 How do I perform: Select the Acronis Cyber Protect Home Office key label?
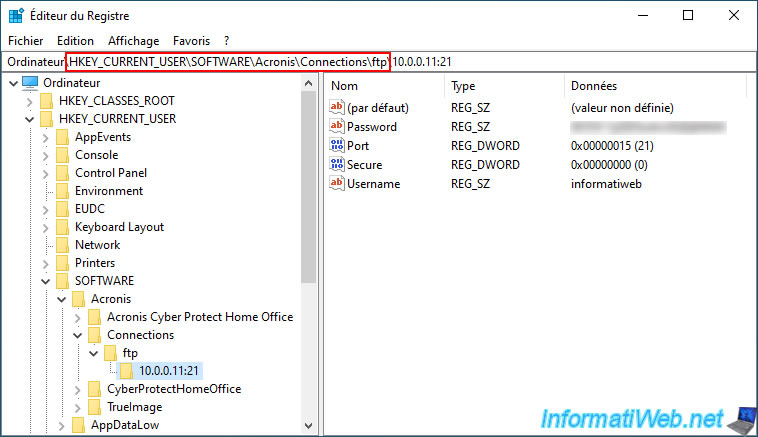point(200,317)
